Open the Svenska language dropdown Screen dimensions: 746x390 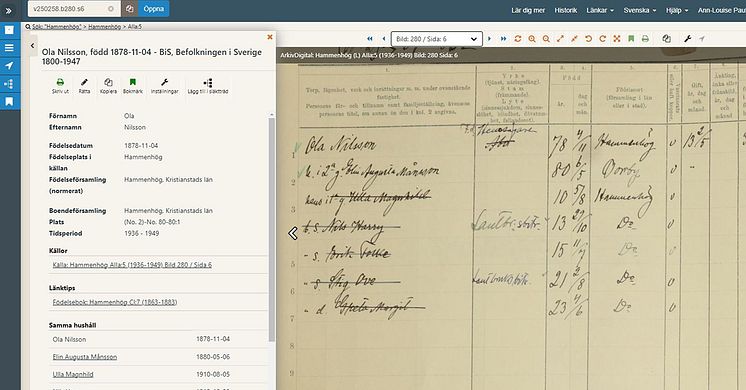point(639,10)
